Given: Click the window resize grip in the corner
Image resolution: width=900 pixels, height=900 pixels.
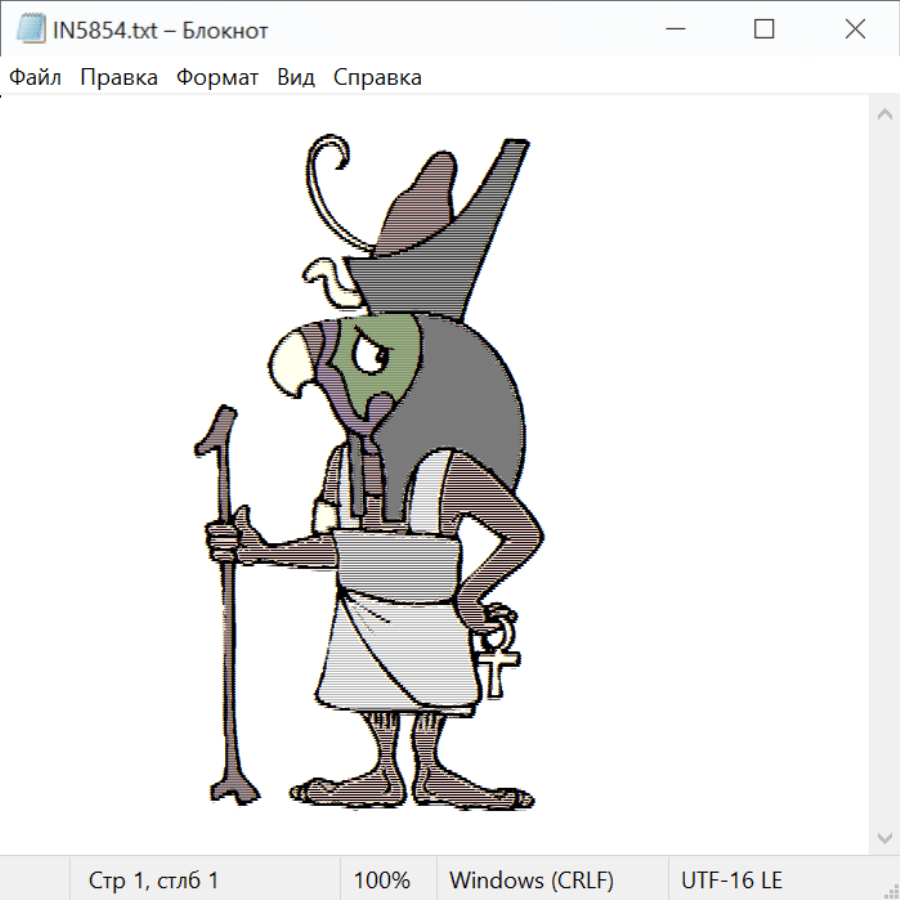Looking at the screenshot, I should point(890,890).
